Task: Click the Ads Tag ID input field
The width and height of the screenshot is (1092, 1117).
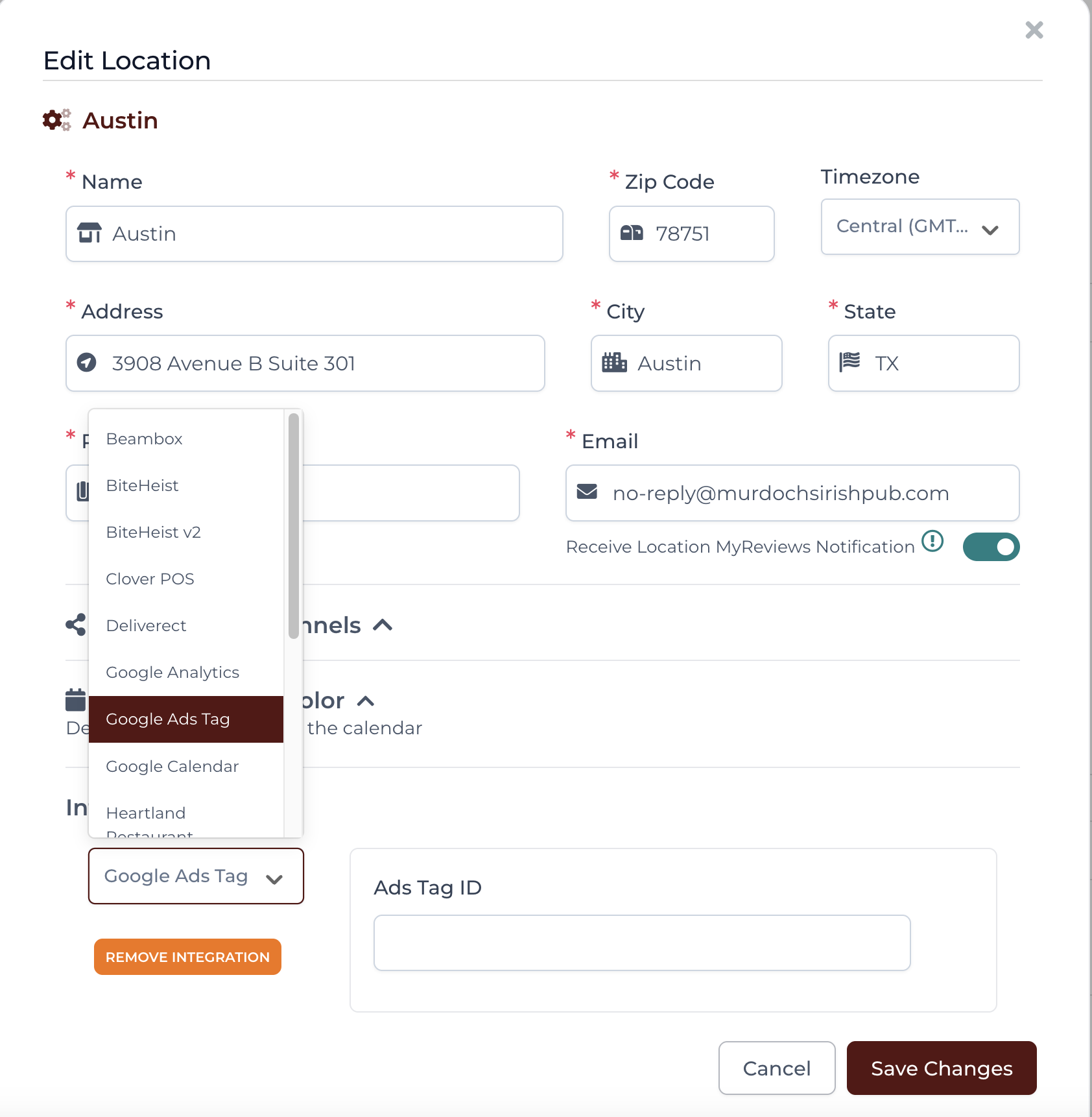Action: tap(642, 943)
